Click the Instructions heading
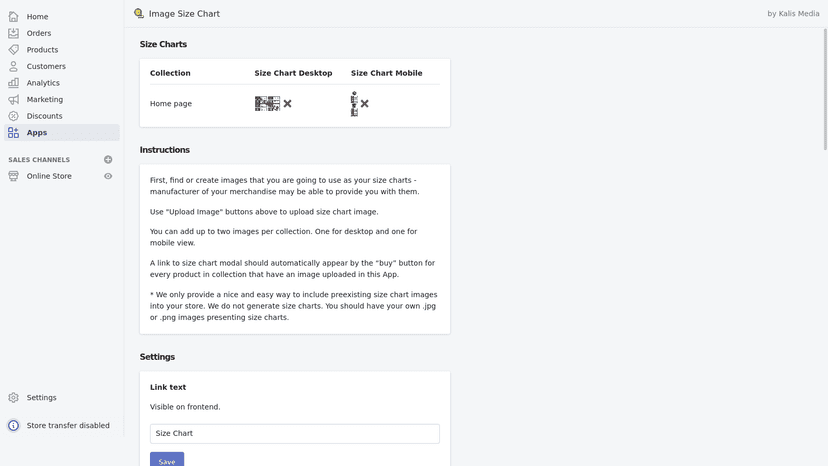 pos(165,150)
